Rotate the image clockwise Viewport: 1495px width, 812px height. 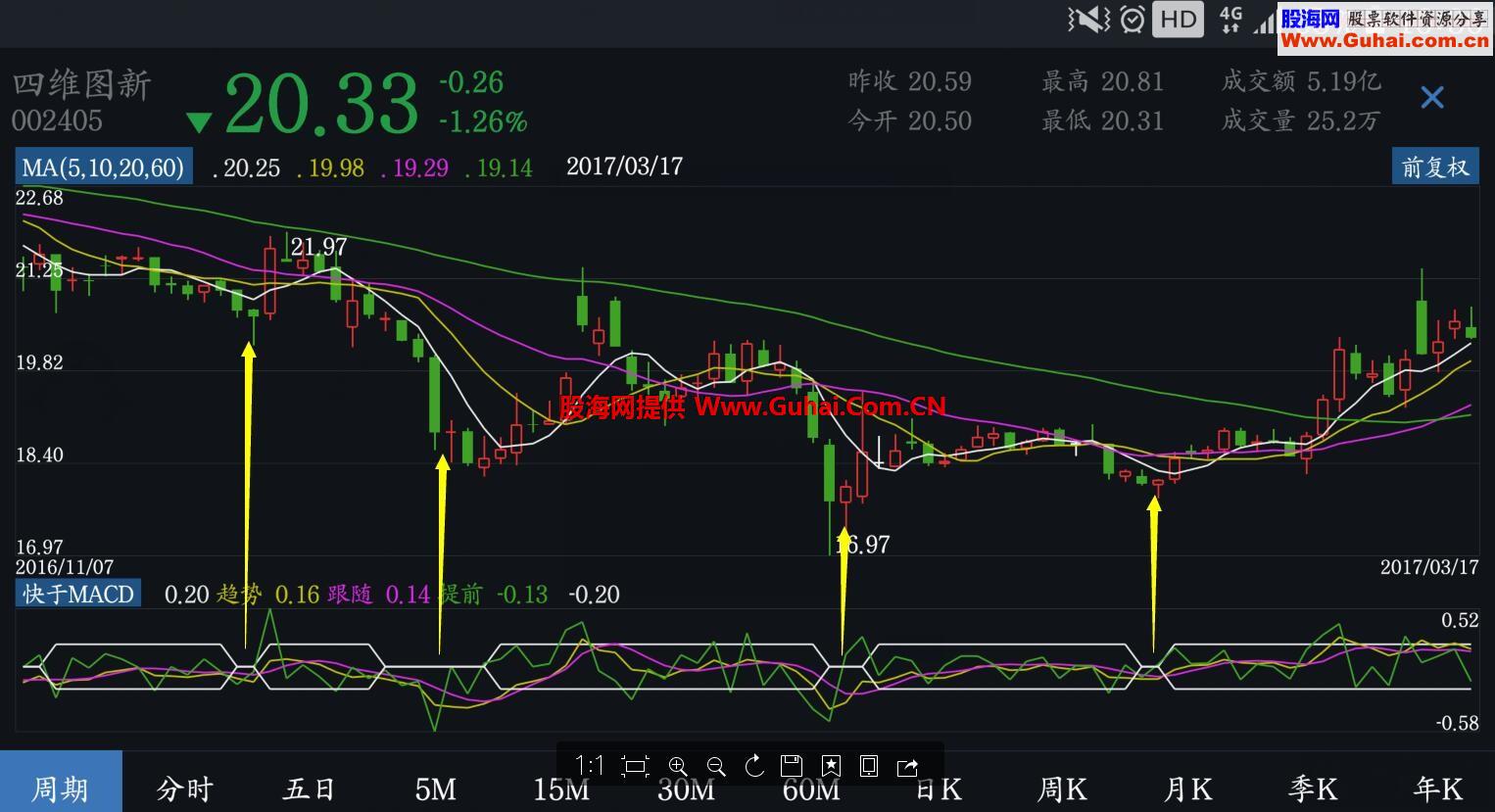754,766
